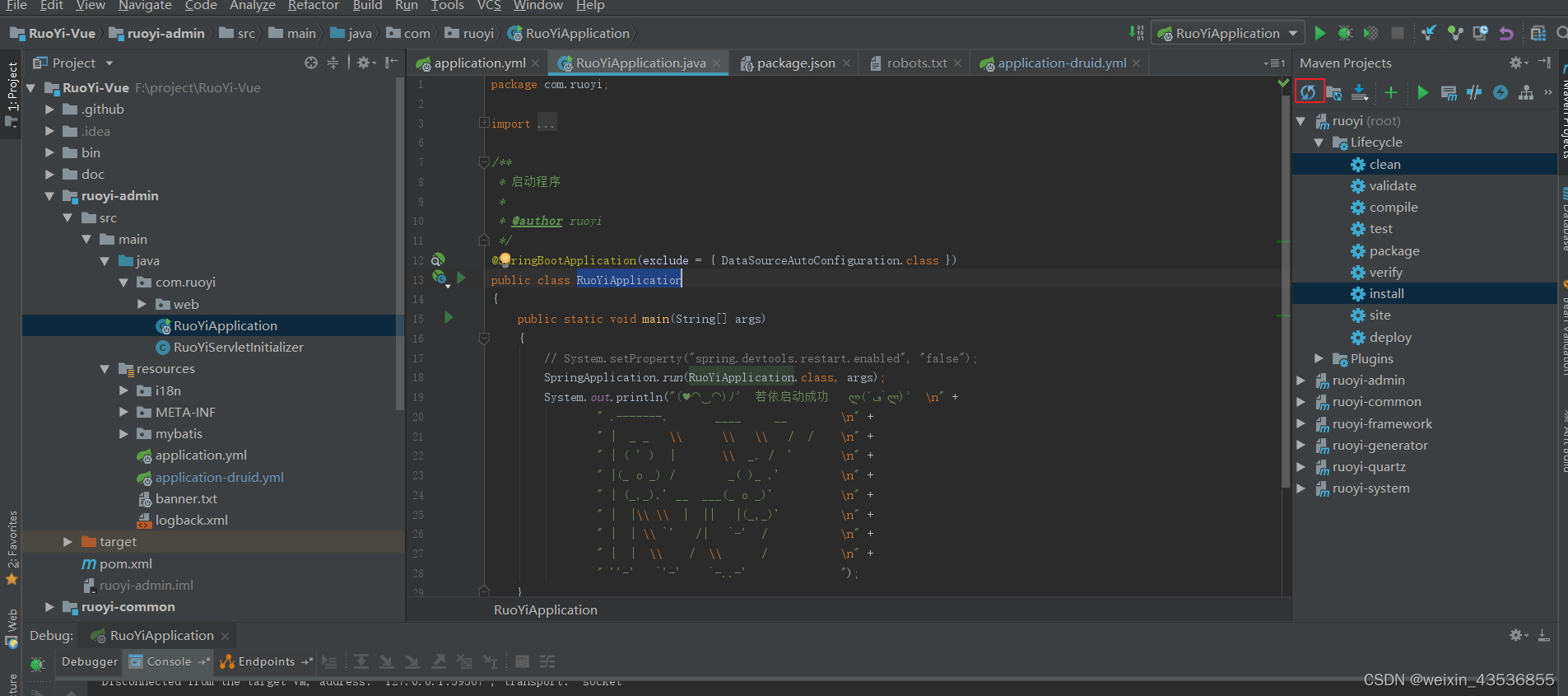Image resolution: width=1568 pixels, height=696 pixels.
Task: Expand the web package
Action: [x=142, y=304]
